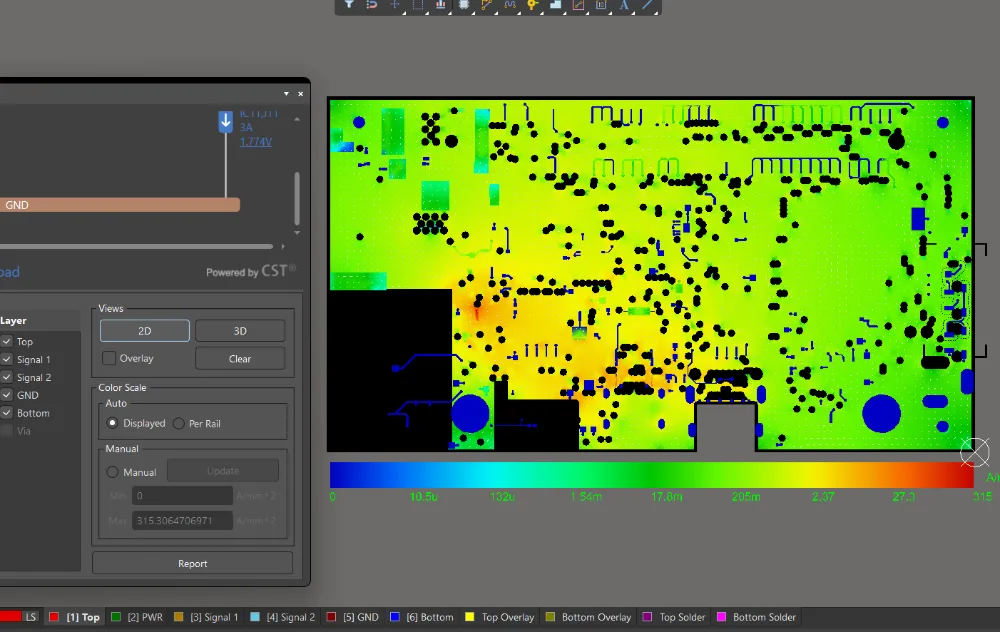
Task: Toggle the Signal 2 layer checkbox
Action: [6, 377]
